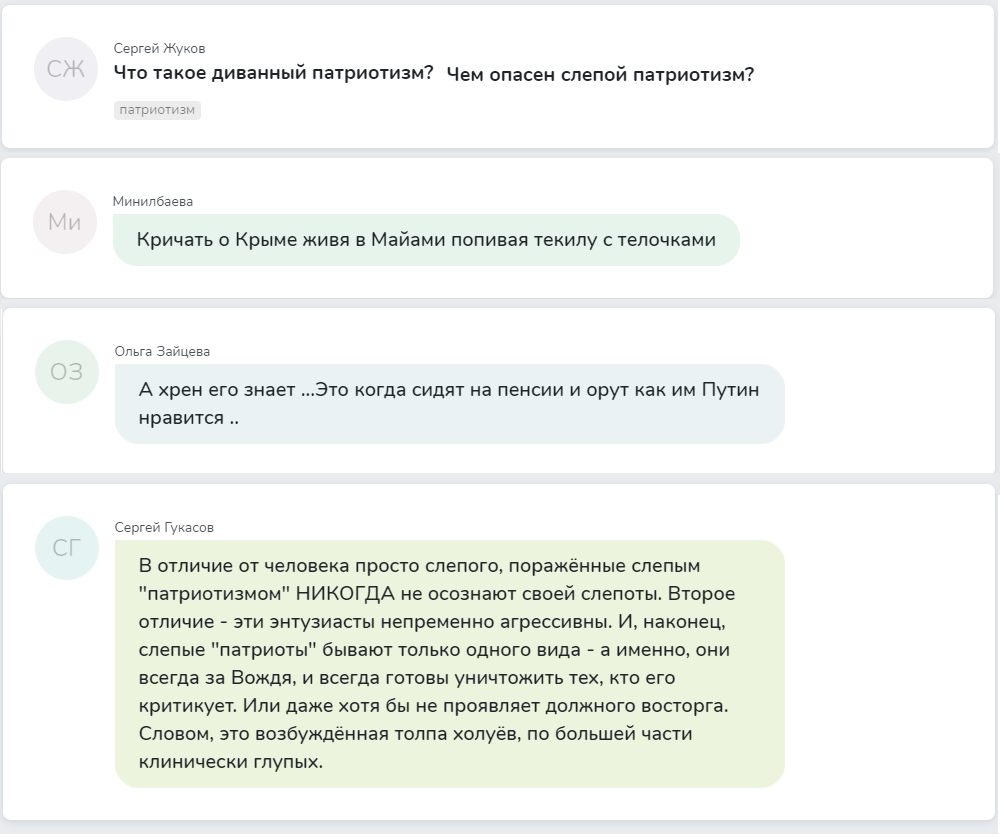Click the username Минилбаева
This screenshot has height=838, width=1004.
pos(153,201)
